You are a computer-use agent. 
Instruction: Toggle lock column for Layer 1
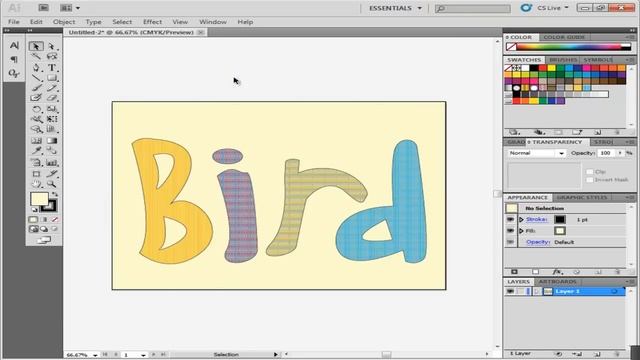pyautogui.click(x=520, y=291)
